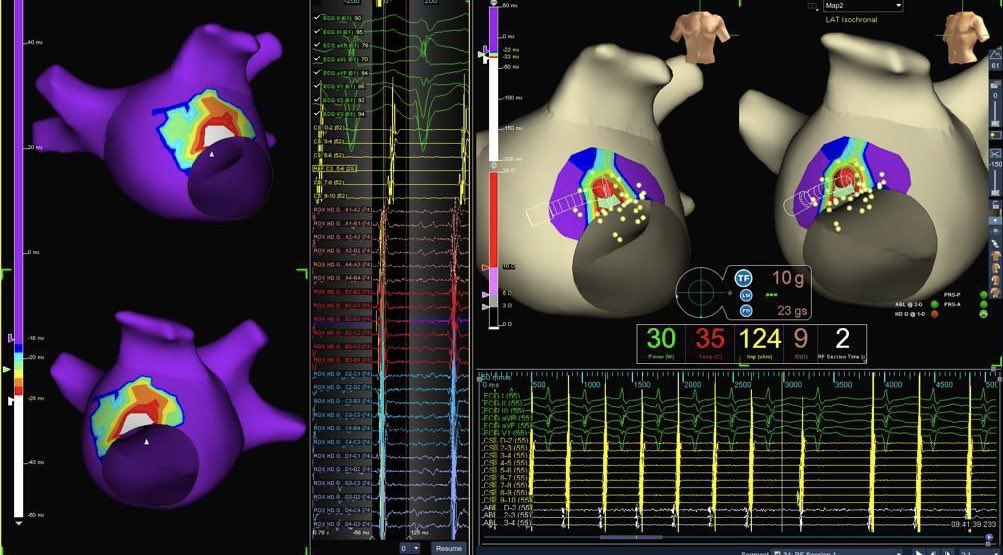Toggle the ECG V3 trace checkmark

point(318,114)
